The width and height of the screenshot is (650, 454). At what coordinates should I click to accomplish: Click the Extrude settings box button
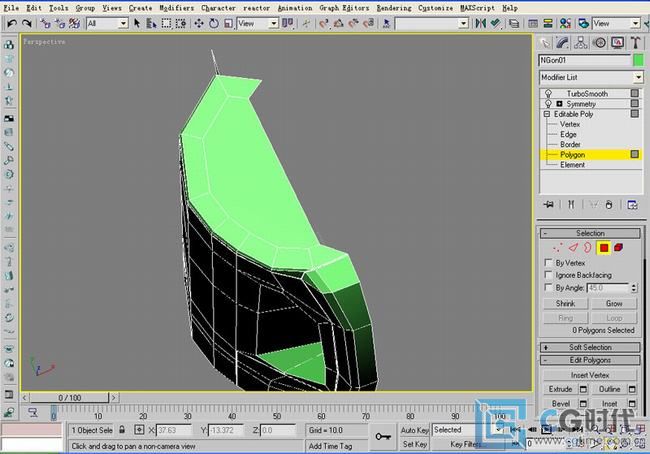point(583,389)
